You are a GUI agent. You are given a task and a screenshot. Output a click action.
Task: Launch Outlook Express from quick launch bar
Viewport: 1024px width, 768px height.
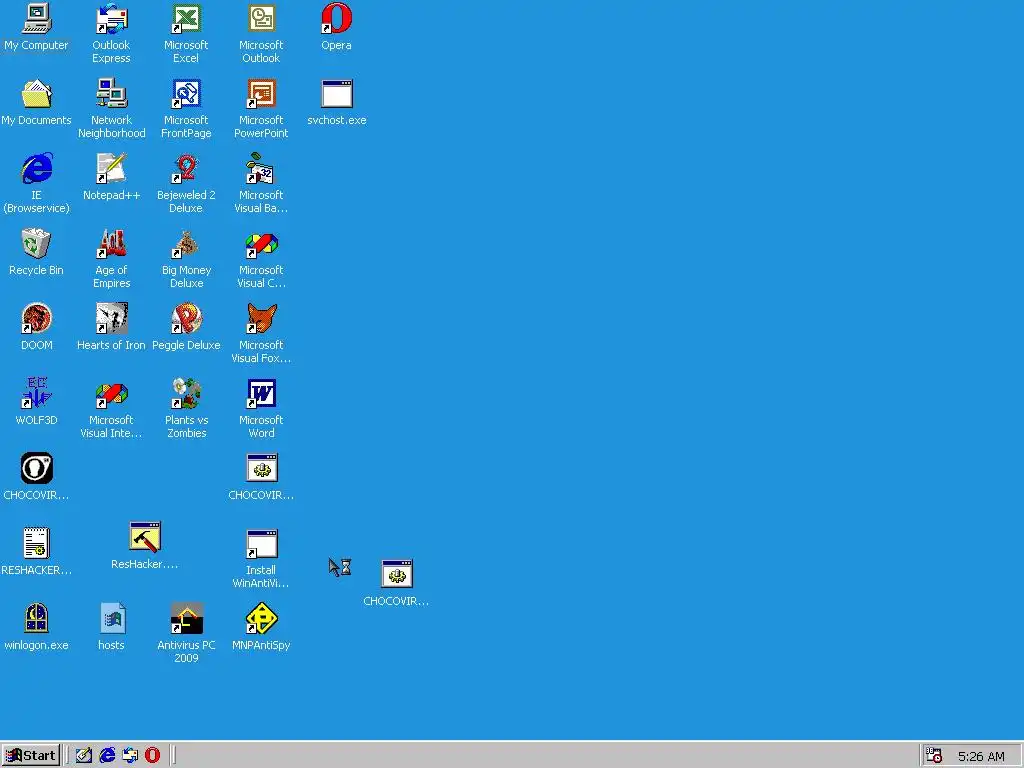pos(130,756)
